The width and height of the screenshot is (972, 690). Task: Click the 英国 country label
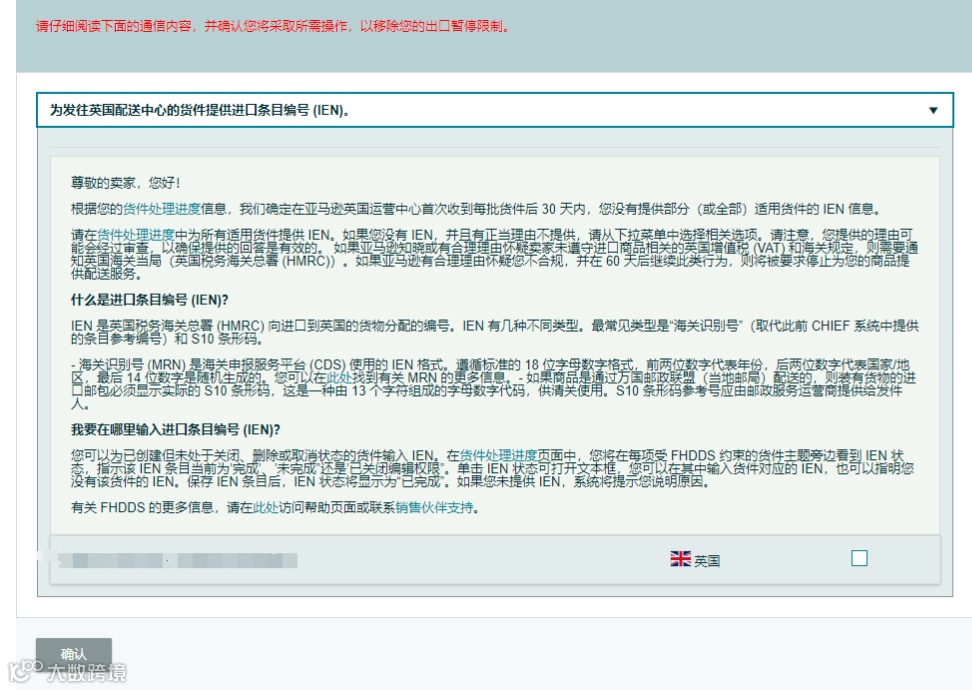[x=707, y=561]
